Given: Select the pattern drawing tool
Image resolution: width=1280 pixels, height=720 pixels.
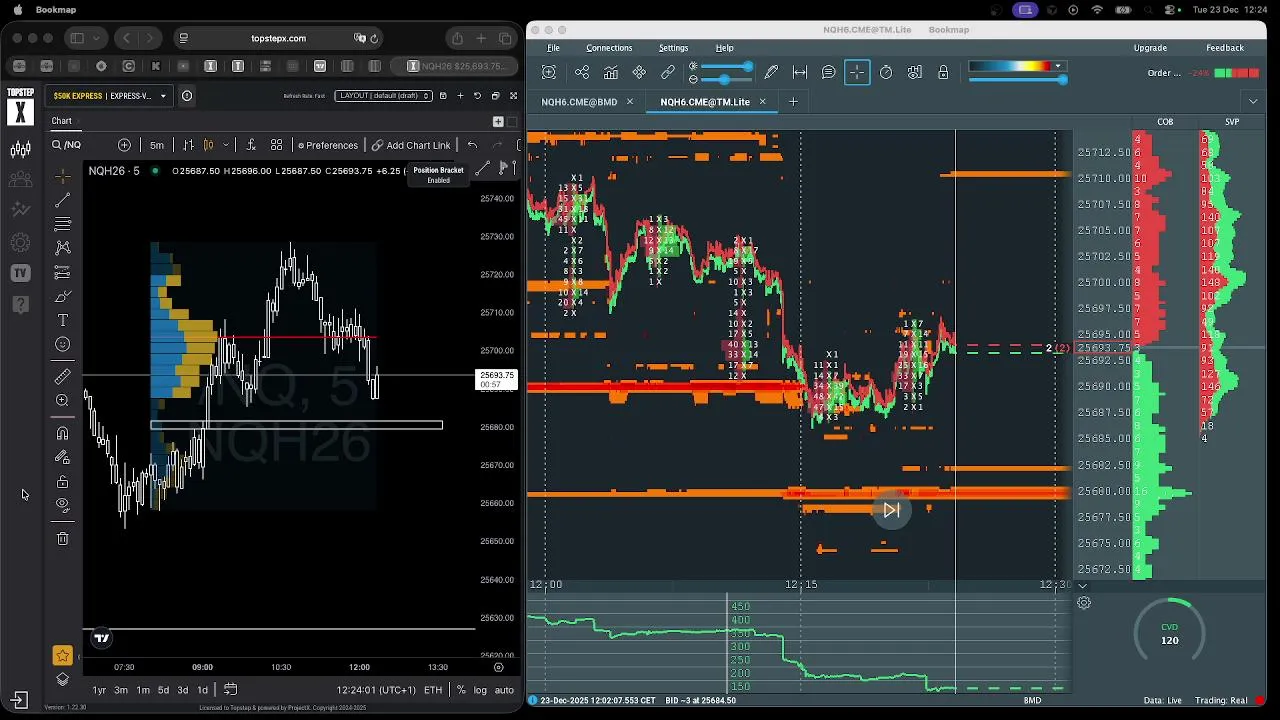Looking at the screenshot, I should pyautogui.click(x=62, y=247).
